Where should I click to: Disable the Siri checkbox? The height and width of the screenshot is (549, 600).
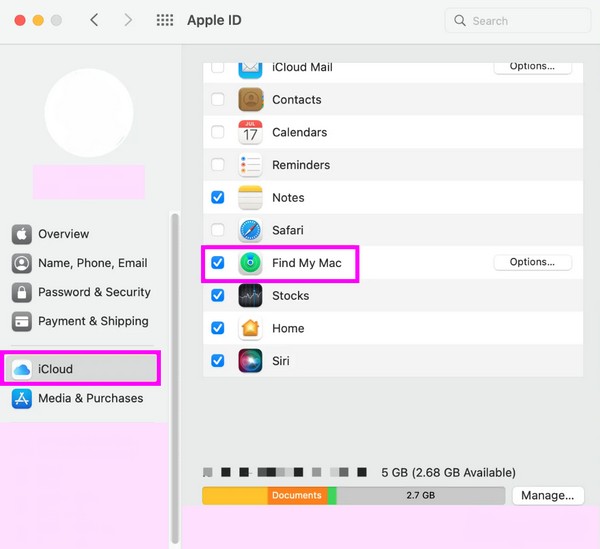tap(218, 361)
